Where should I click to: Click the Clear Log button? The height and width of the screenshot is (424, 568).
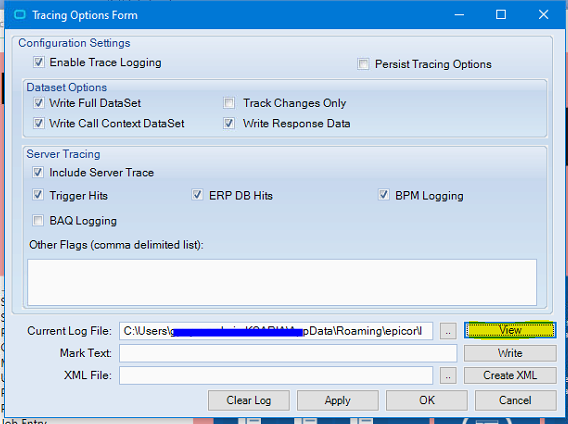(x=249, y=400)
